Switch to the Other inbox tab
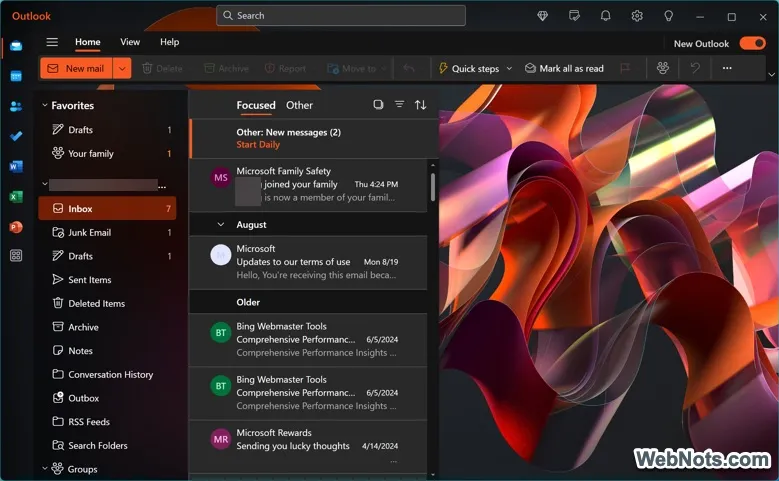The image size is (779, 481). (299, 105)
